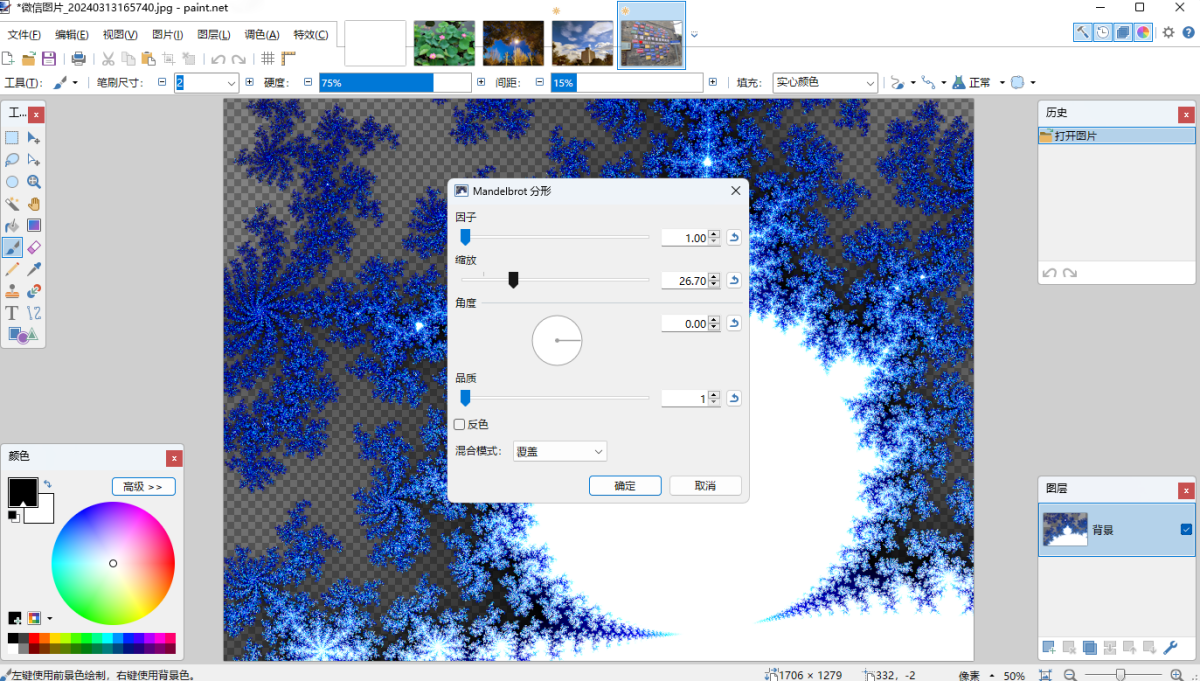This screenshot has height=681, width=1200.
Task: Select the Text tool
Action: pyautogui.click(x=12, y=312)
